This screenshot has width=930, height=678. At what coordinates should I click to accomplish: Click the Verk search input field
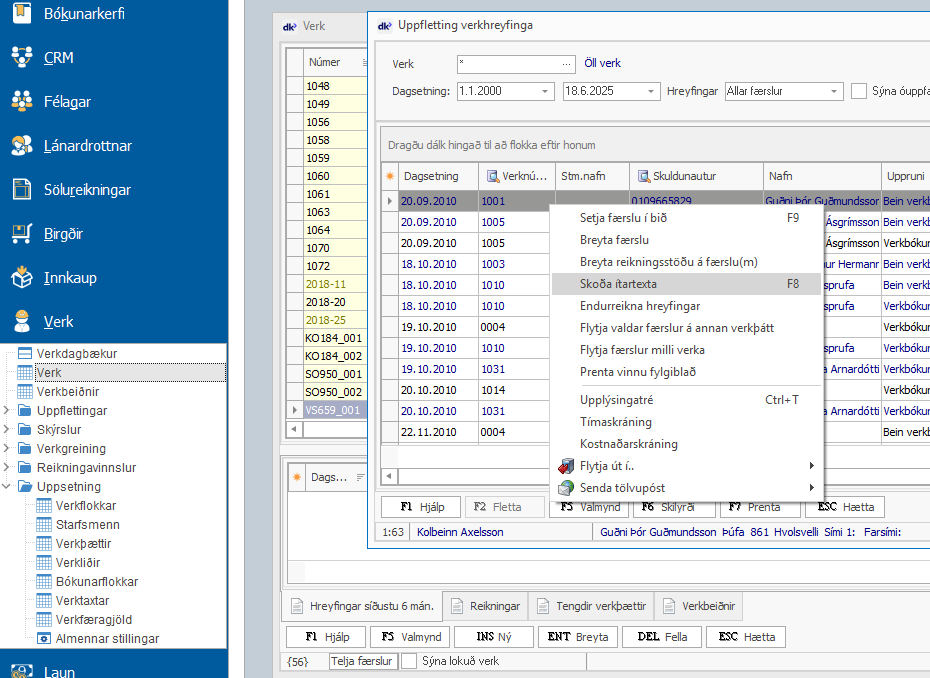pyautogui.click(x=509, y=63)
